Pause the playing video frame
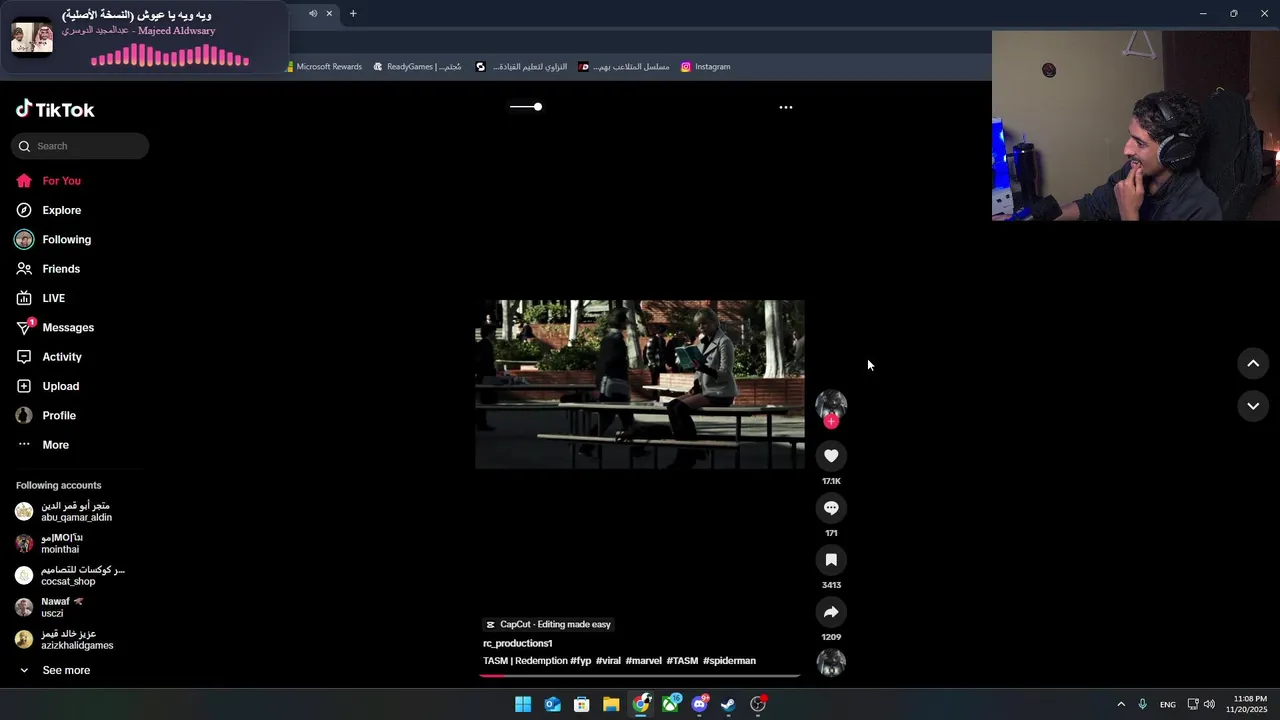Viewport: 1280px width, 720px height. coord(640,385)
